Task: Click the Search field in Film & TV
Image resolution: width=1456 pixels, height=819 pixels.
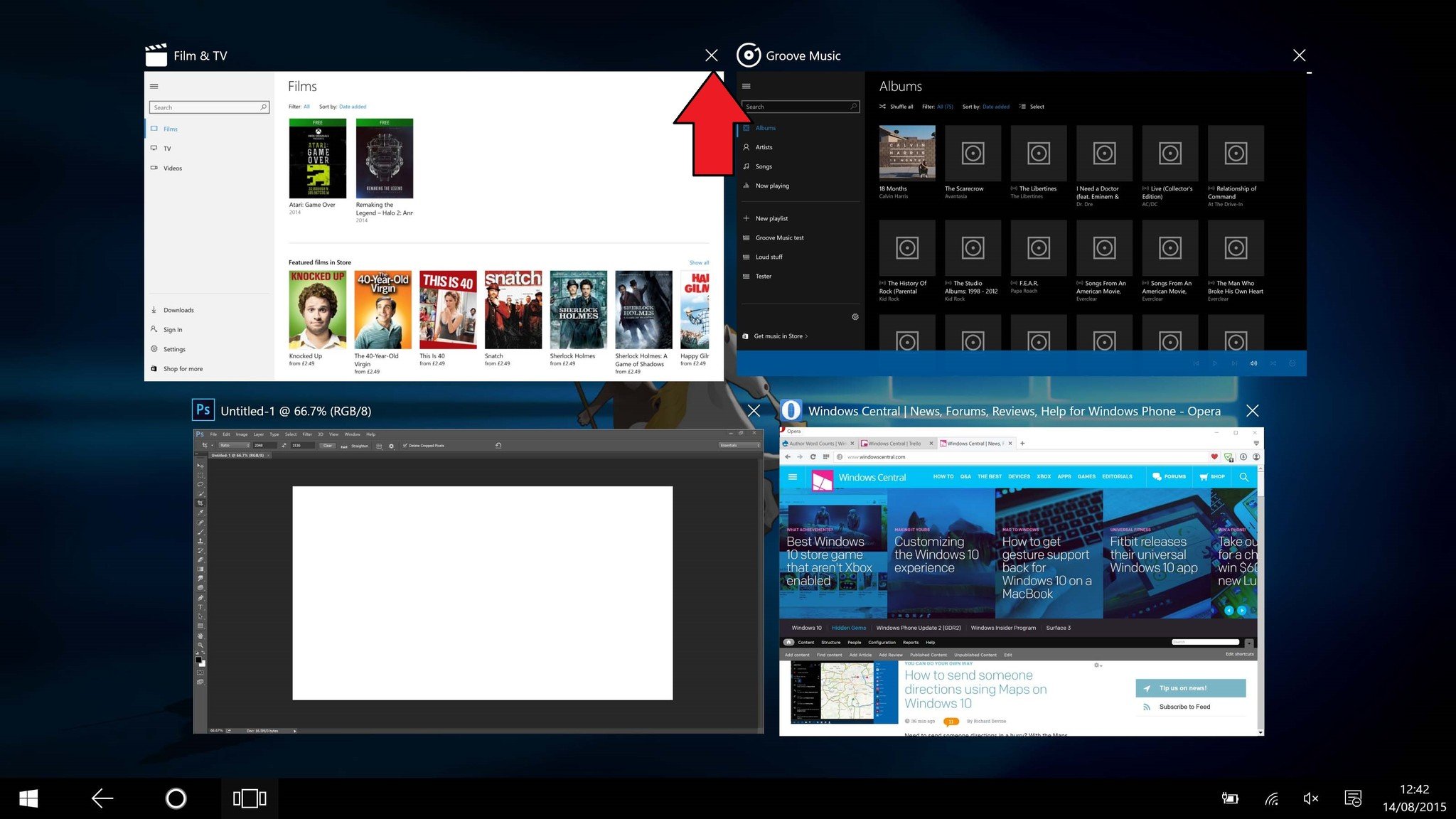Action: 209,107
